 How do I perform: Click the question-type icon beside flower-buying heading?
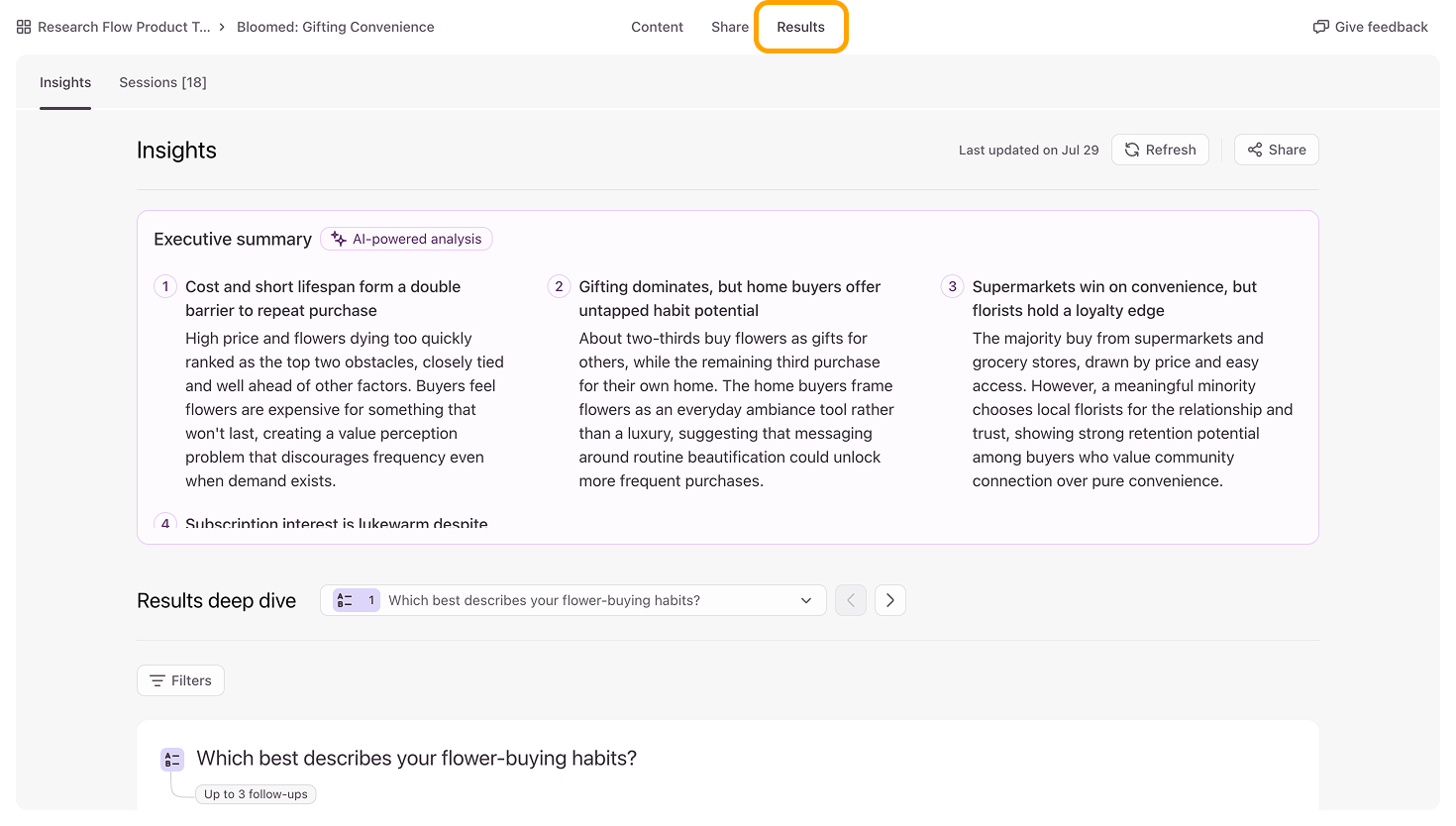tap(172, 760)
